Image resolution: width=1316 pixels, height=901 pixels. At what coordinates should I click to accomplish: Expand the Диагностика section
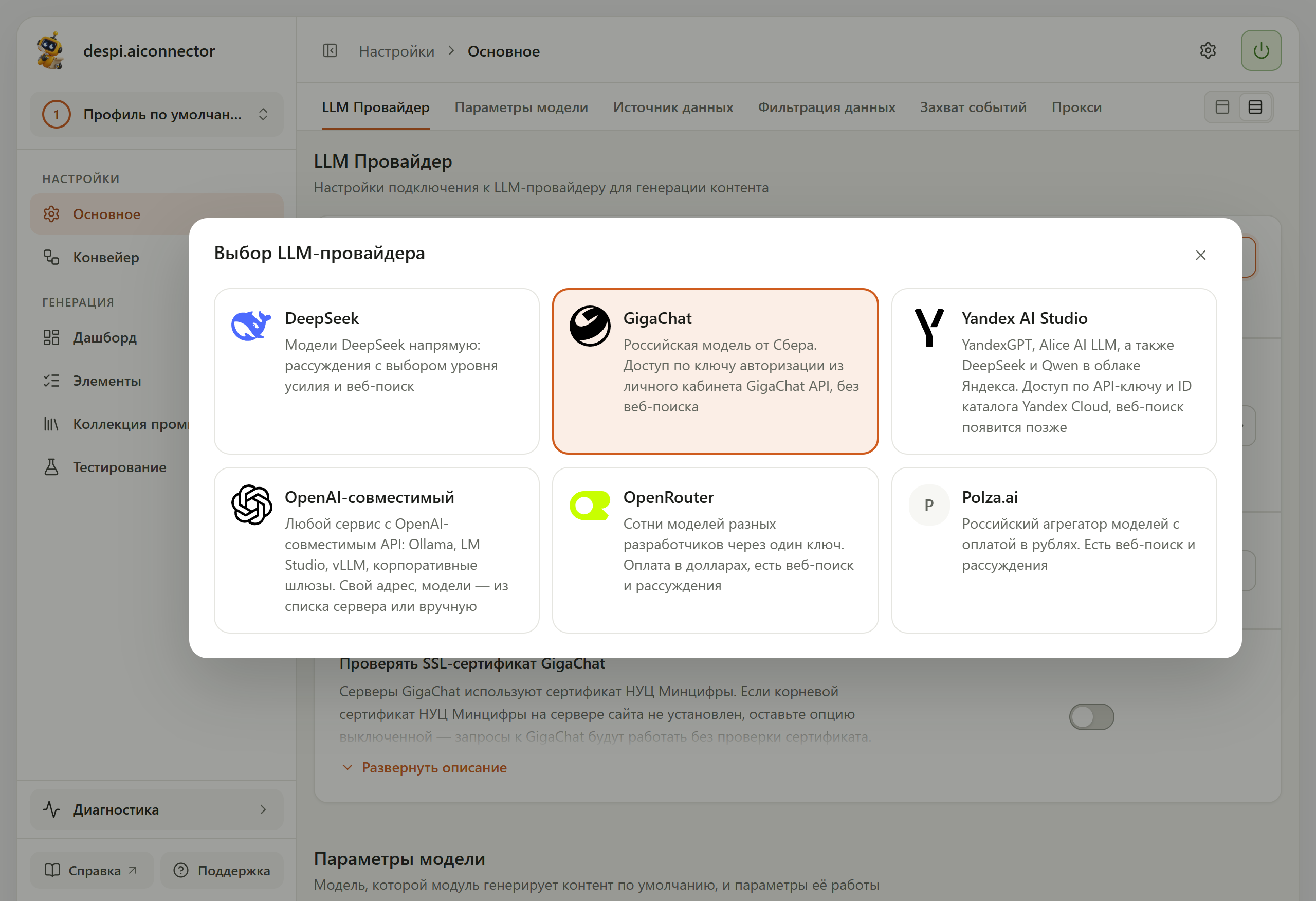point(156,810)
